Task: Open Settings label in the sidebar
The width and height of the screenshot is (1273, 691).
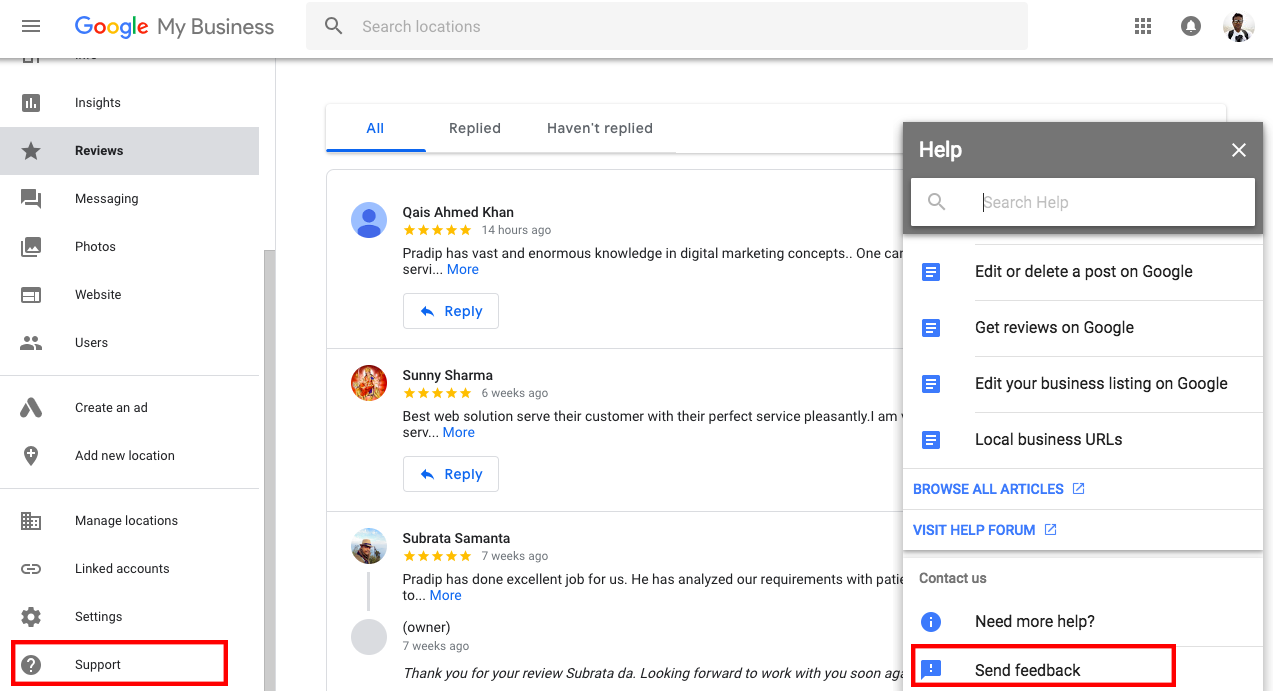Action: tap(98, 617)
